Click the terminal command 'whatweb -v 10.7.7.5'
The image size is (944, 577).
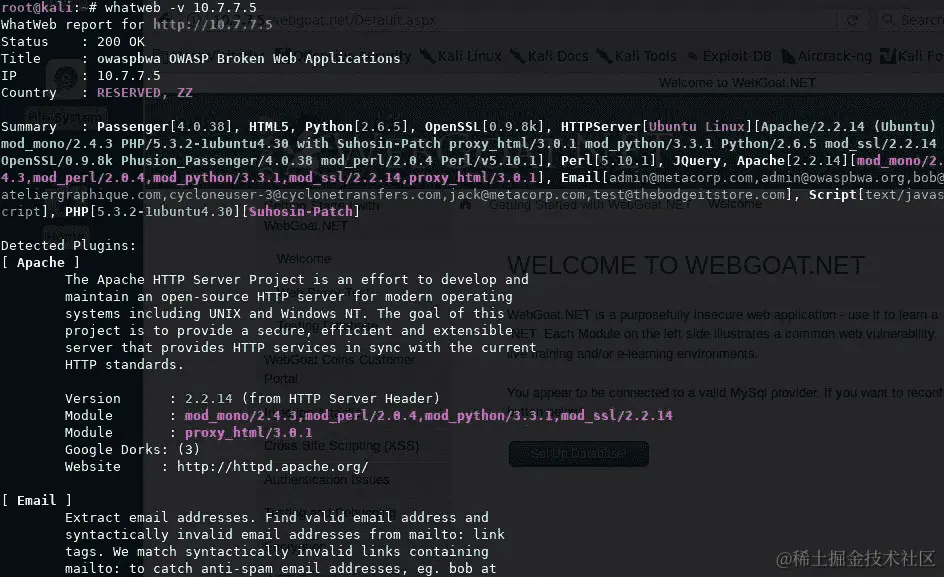click(x=181, y=7)
